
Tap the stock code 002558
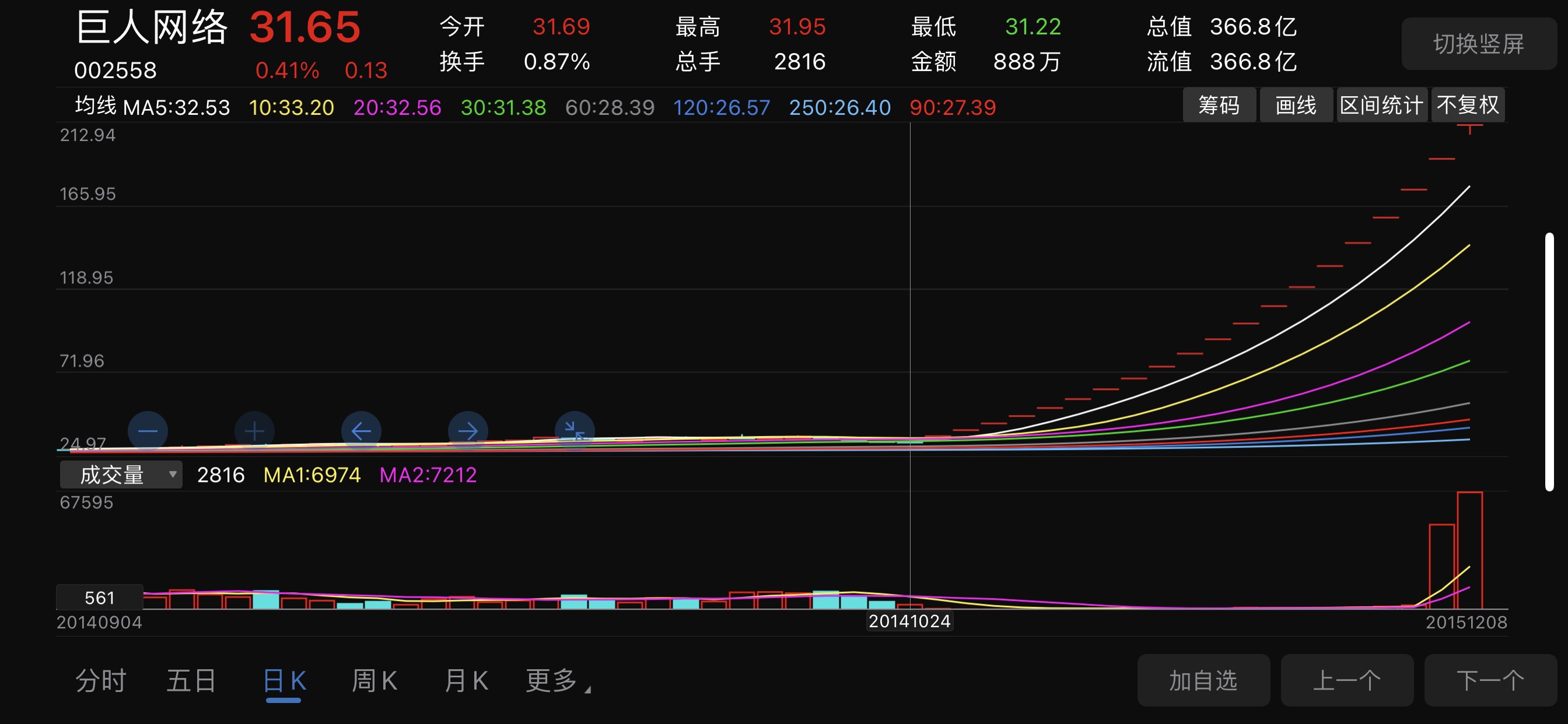tap(116, 71)
